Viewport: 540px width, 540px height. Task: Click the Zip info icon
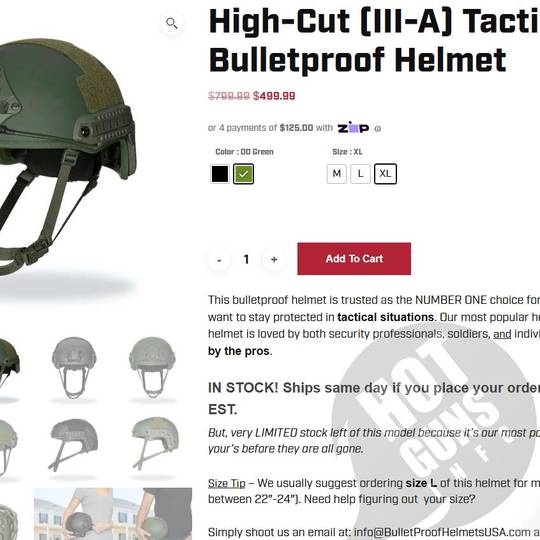[378, 129]
